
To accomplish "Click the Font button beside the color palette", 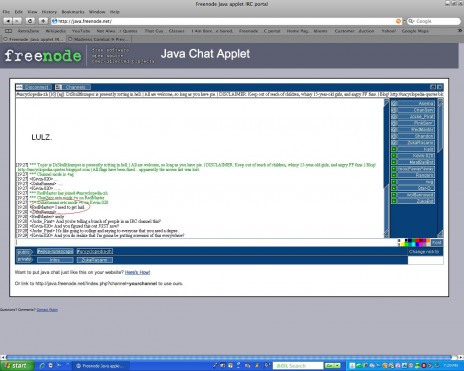I will tap(436, 242).
